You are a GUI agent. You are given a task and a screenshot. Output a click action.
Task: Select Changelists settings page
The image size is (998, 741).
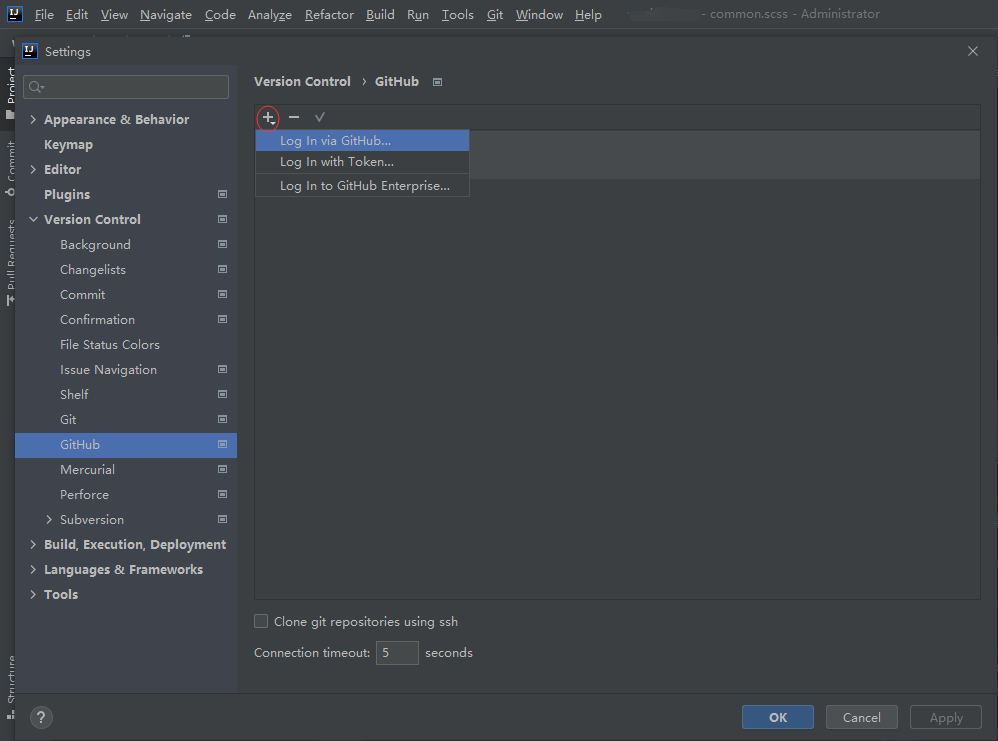[x=126, y=269]
